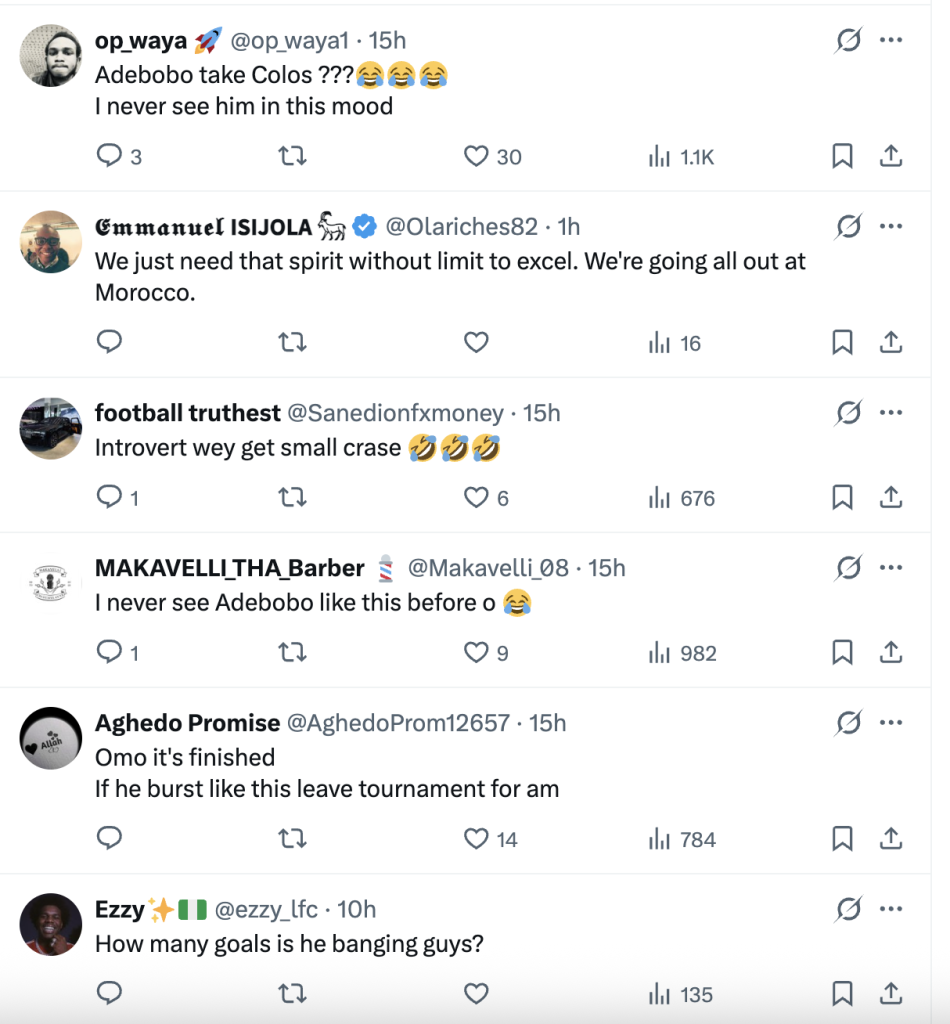Open MAKAVELLI_THA_Barber's profile name link
This screenshot has height=1024, width=950.
point(229,568)
